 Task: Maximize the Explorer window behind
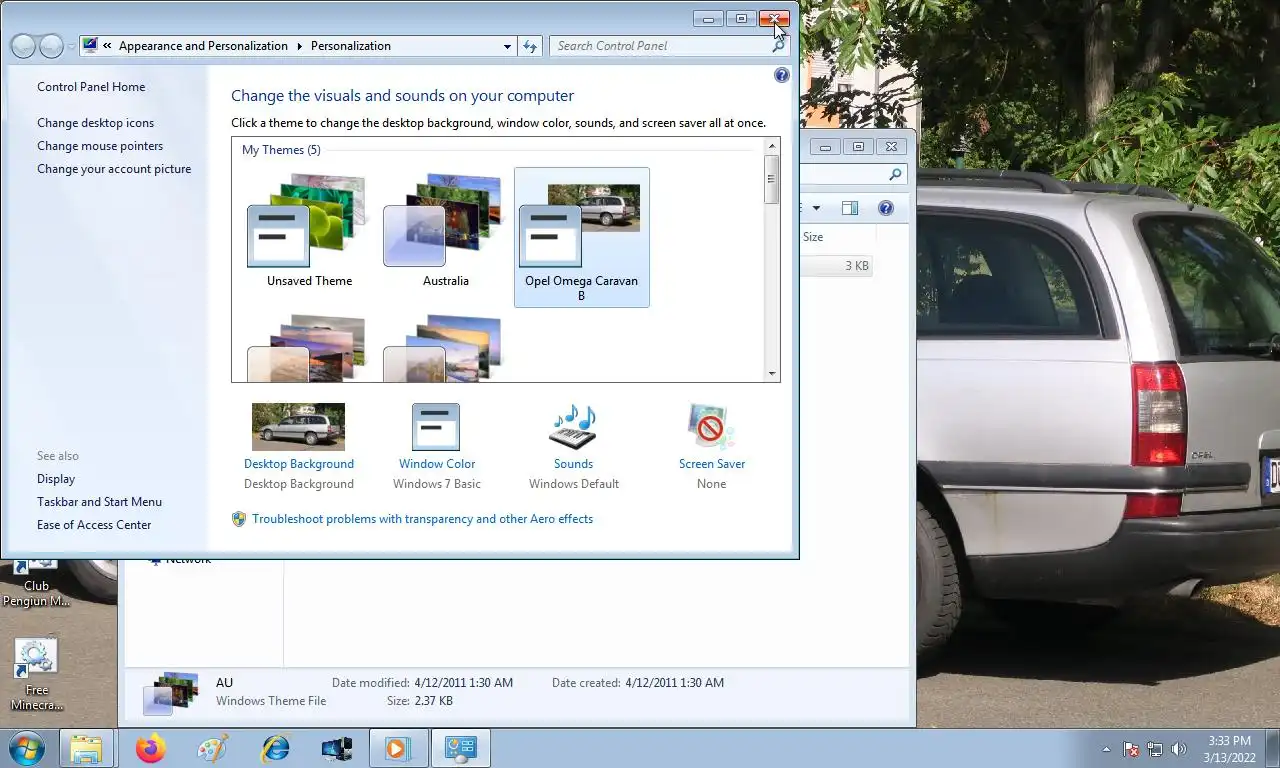click(858, 147)
